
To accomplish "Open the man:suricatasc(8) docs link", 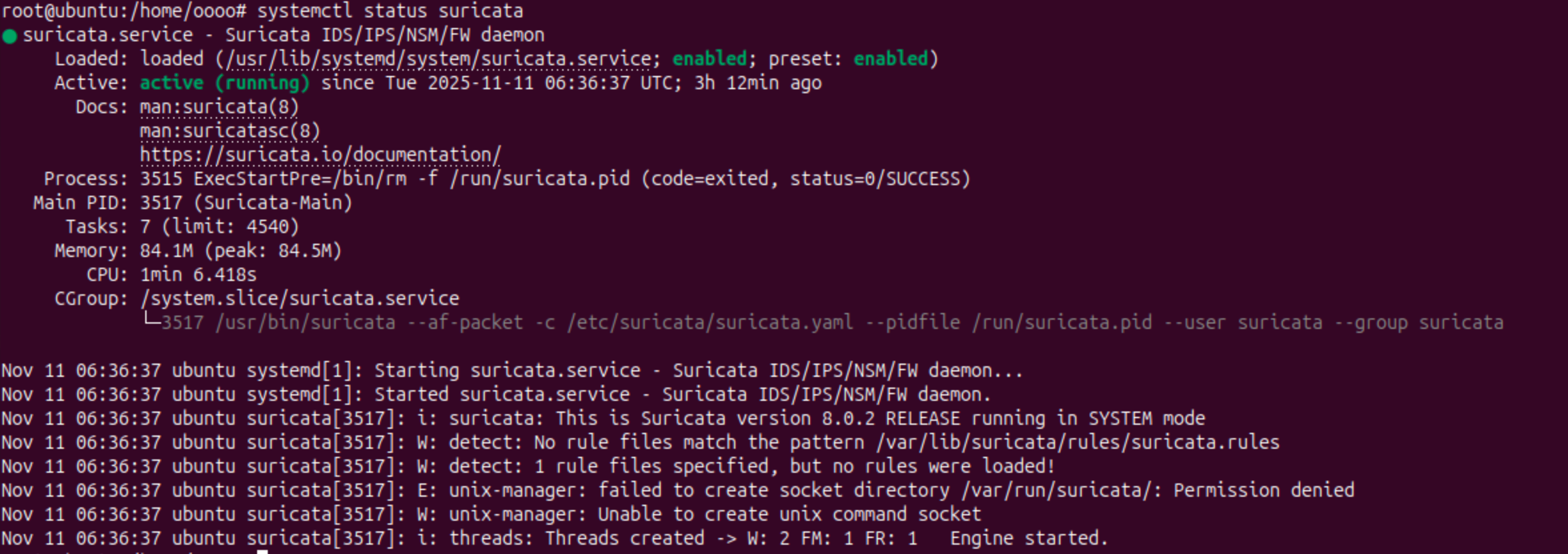I will (x=230, y=131).
